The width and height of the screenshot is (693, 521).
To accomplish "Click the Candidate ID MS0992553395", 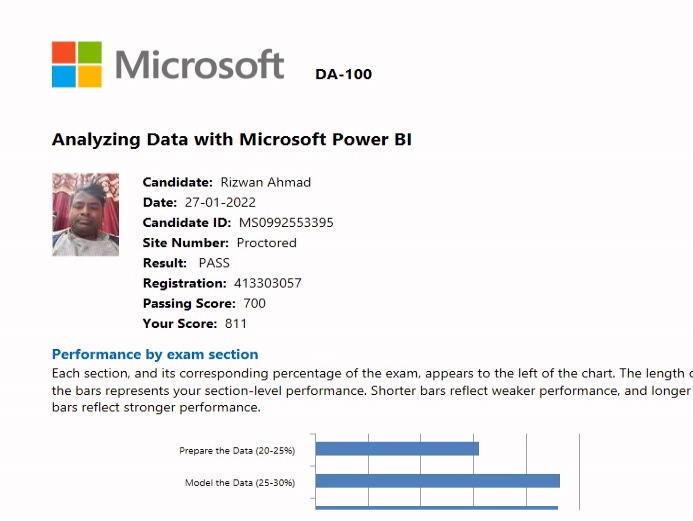I will 286,222.
